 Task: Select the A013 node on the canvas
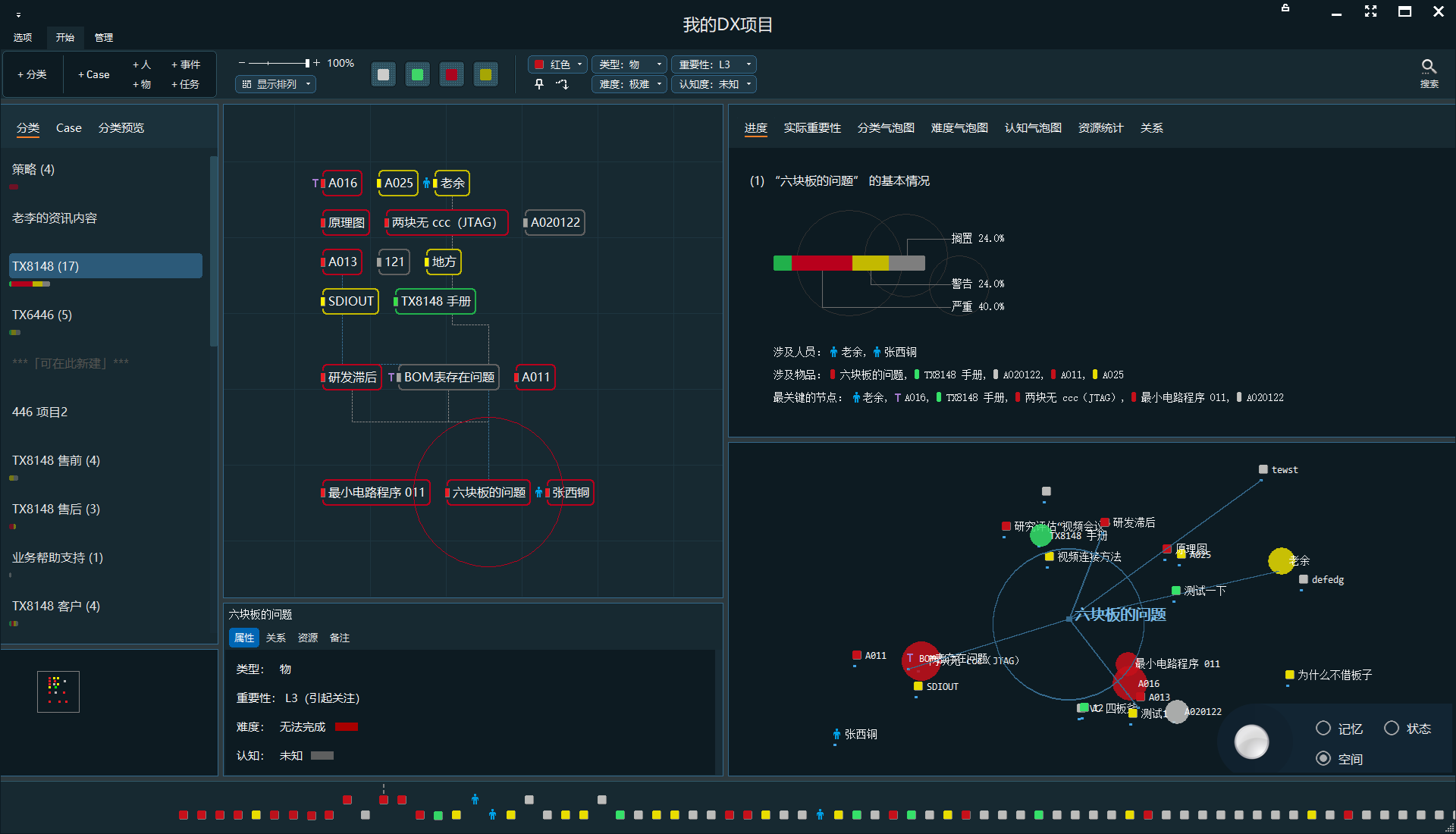click(x=342, y=262)
